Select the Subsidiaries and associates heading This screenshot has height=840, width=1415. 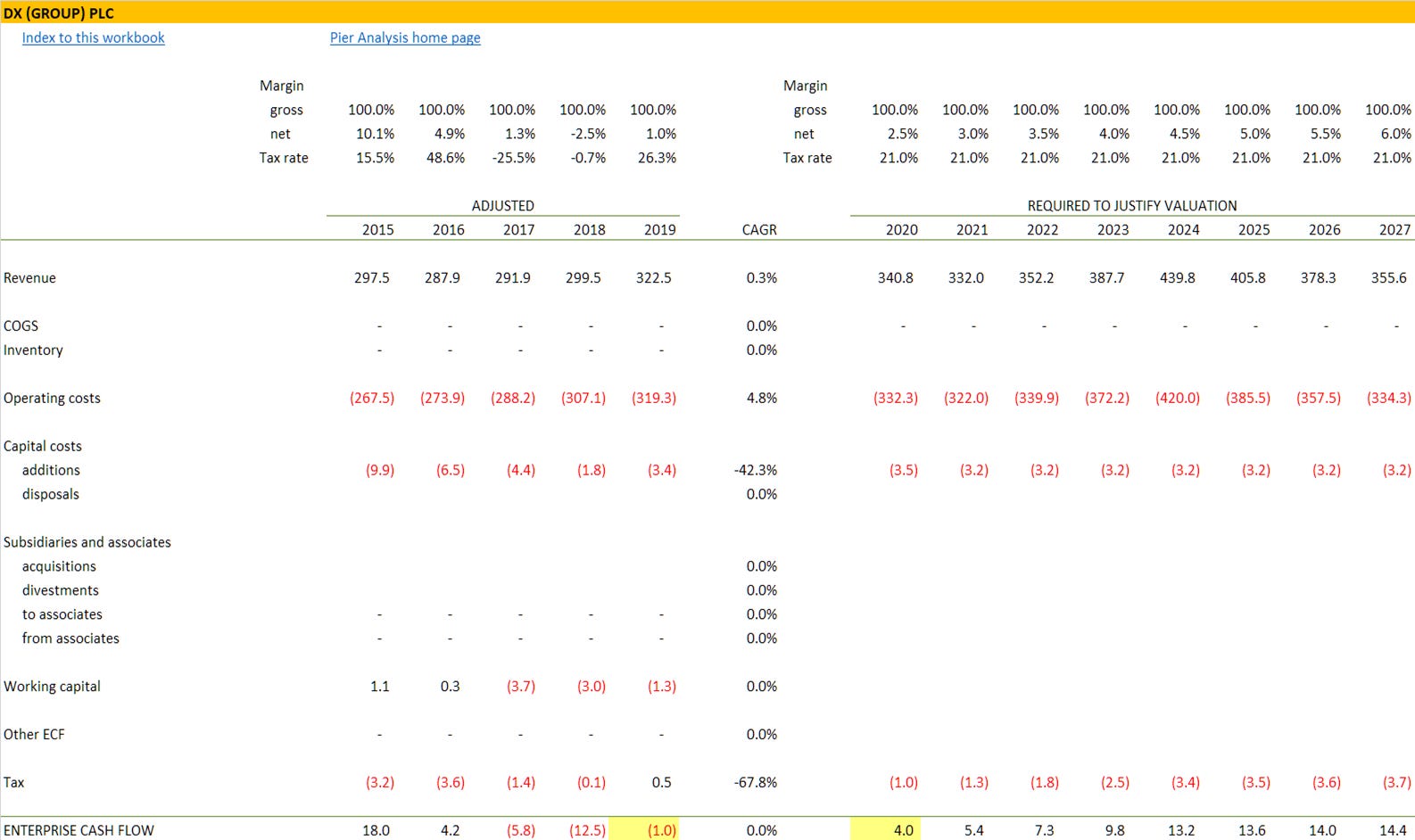[x=87, y=542]
